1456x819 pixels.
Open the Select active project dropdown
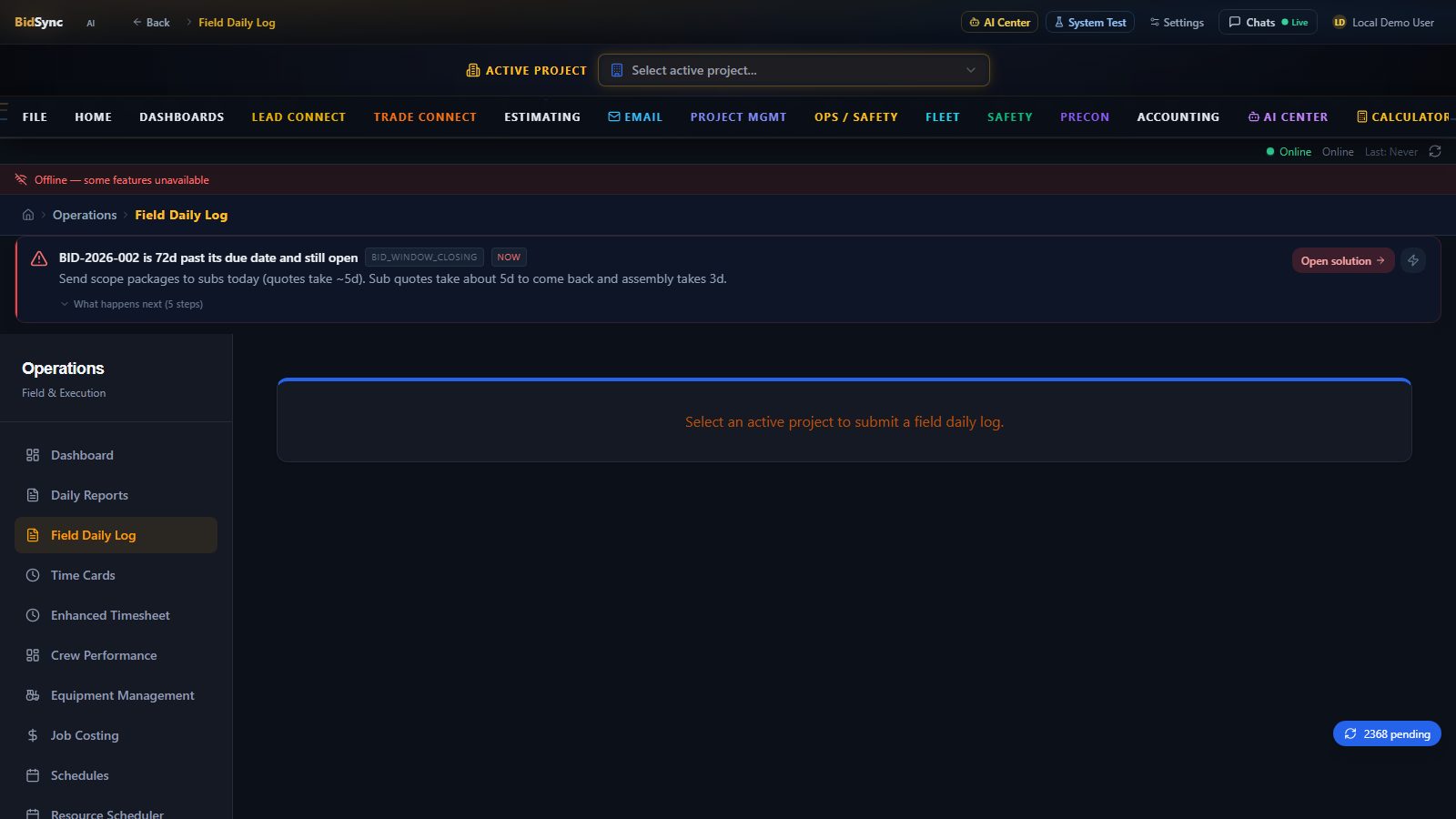click(794, 70)
